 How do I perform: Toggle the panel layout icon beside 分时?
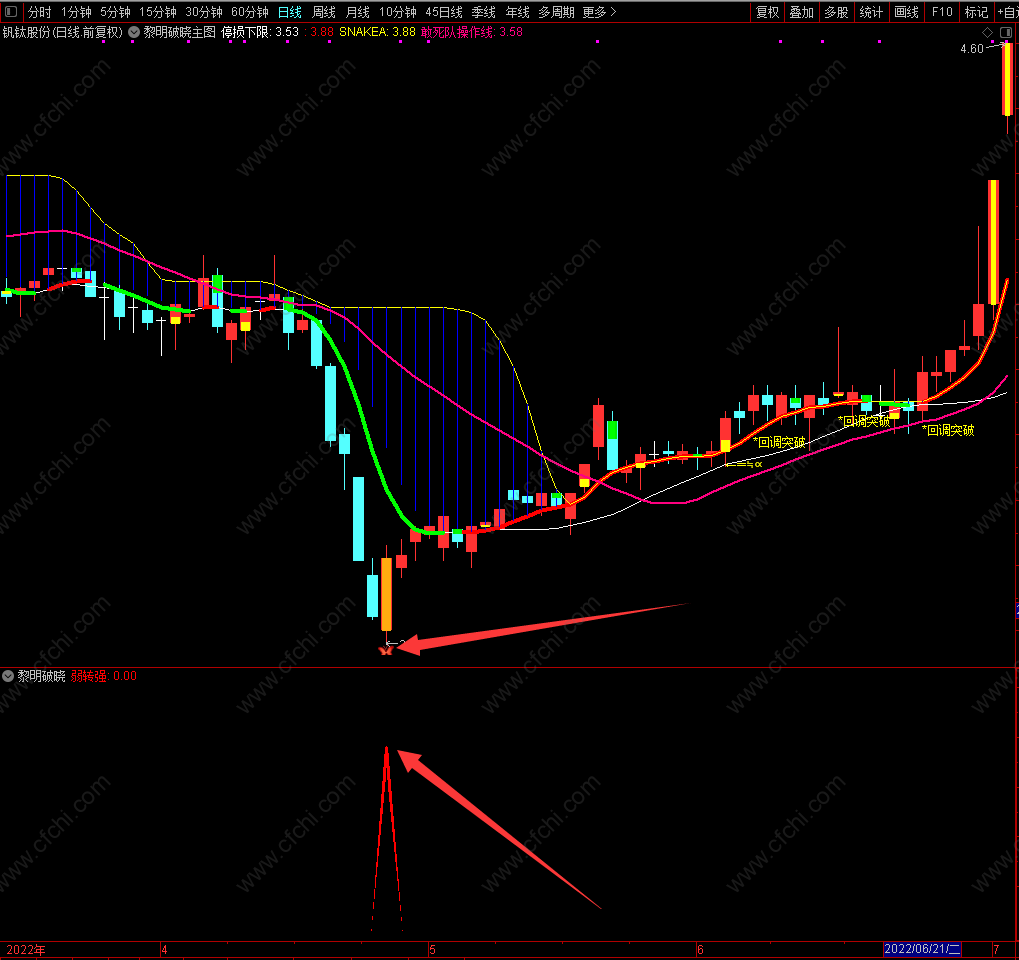(x=11, y=11)
